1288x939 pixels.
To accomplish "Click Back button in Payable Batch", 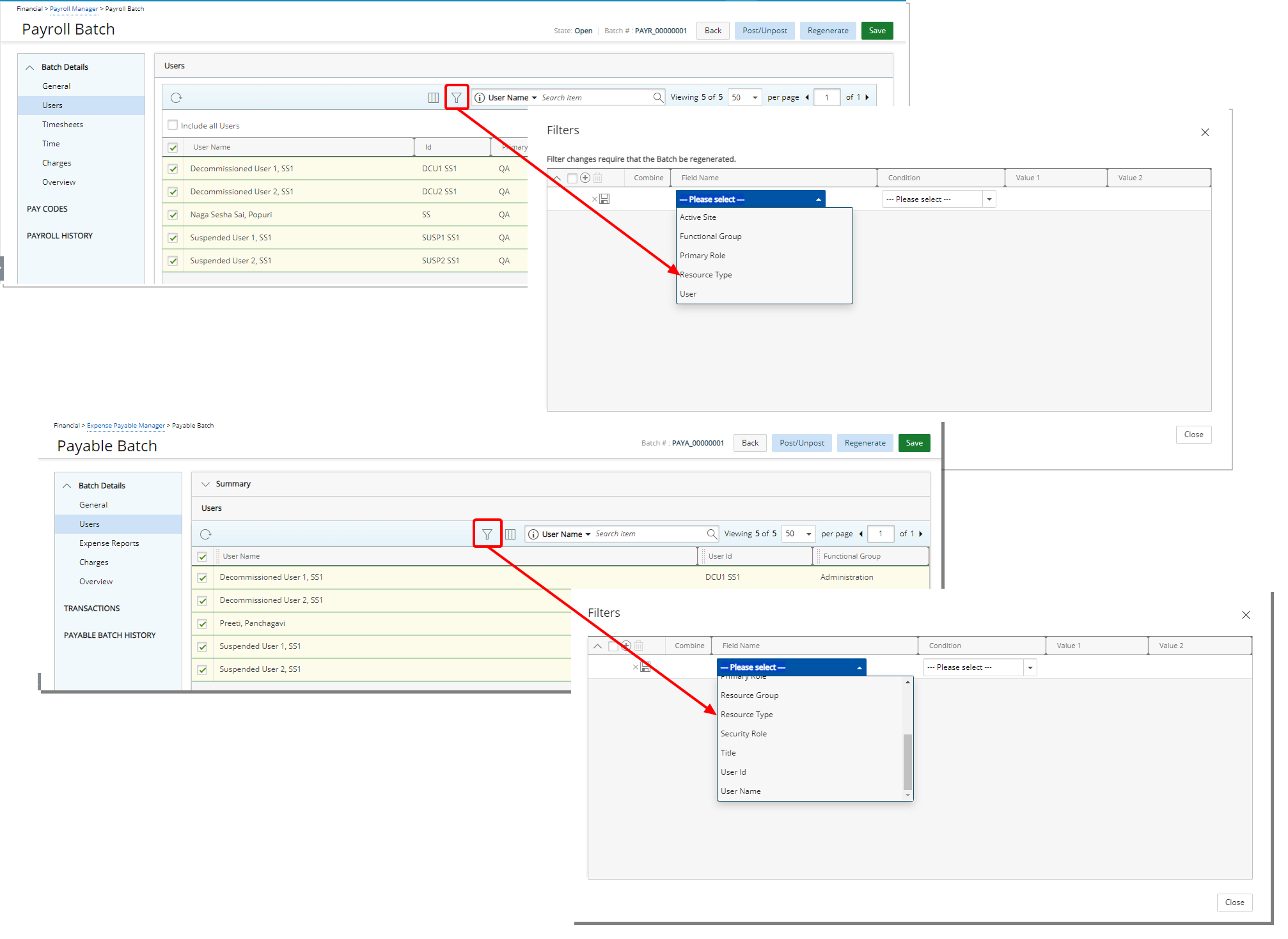I will tap(750, 443).
